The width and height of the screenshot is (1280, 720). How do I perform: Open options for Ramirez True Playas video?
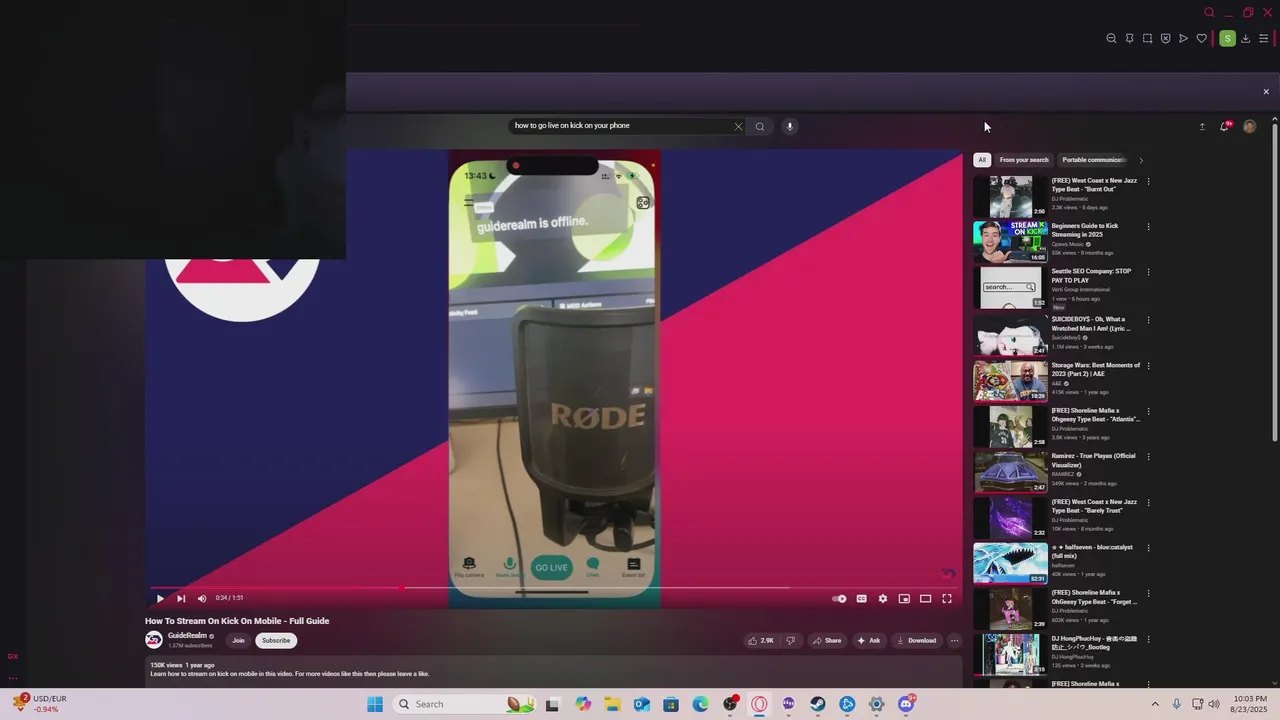[x=1148, y=457]
